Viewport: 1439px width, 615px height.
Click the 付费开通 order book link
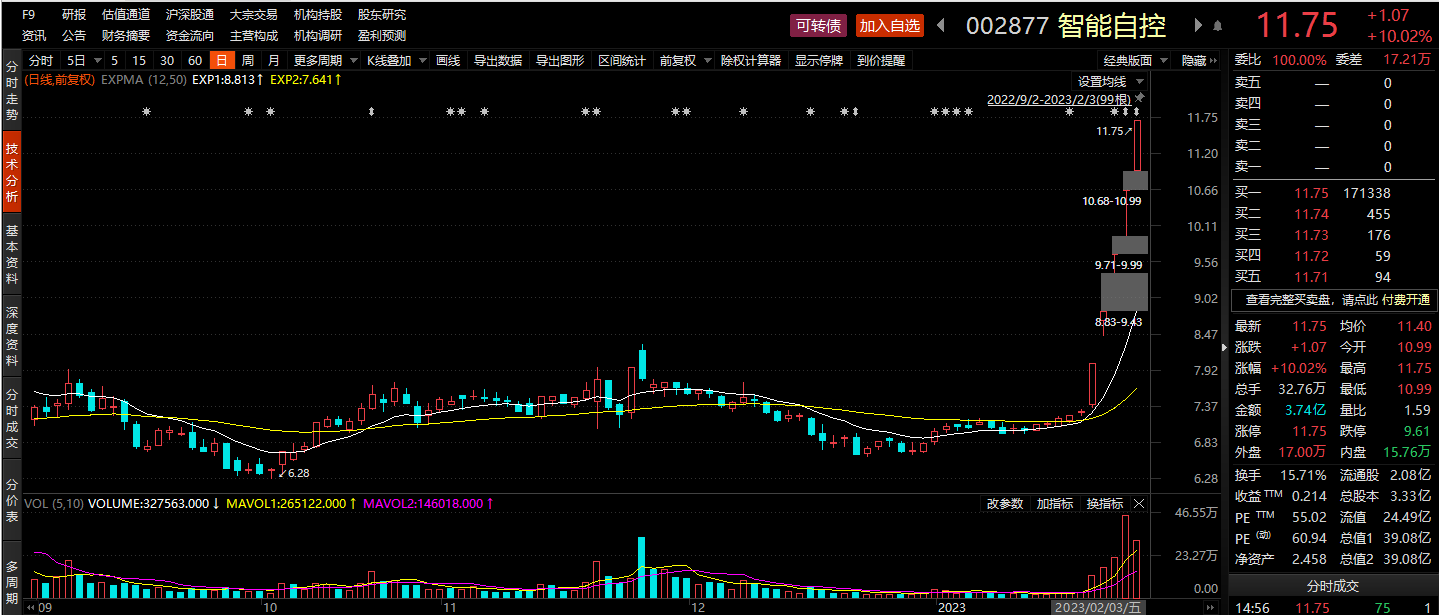(x=1408, y=299)
